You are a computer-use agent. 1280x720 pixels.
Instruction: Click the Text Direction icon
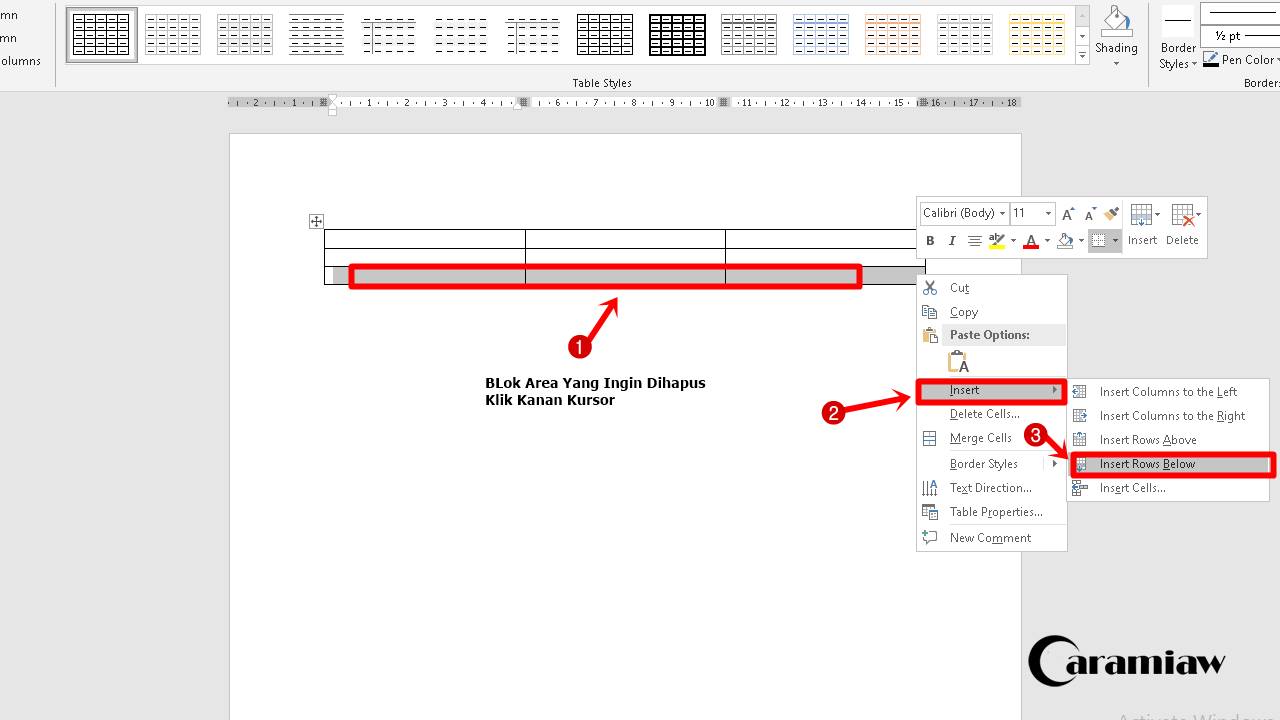(x=930, y=488)
